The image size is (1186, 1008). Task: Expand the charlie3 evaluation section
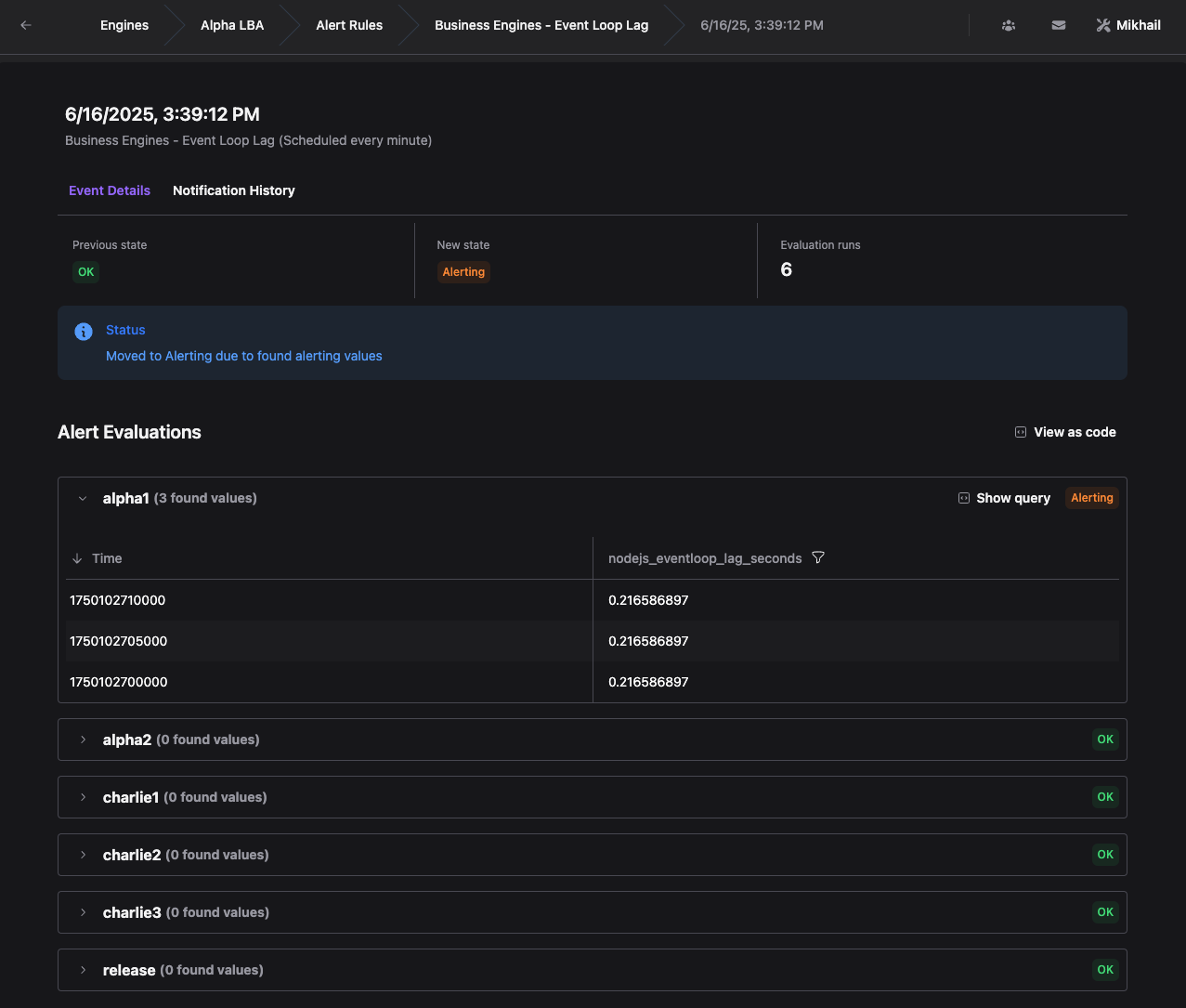tap(83, 912)
